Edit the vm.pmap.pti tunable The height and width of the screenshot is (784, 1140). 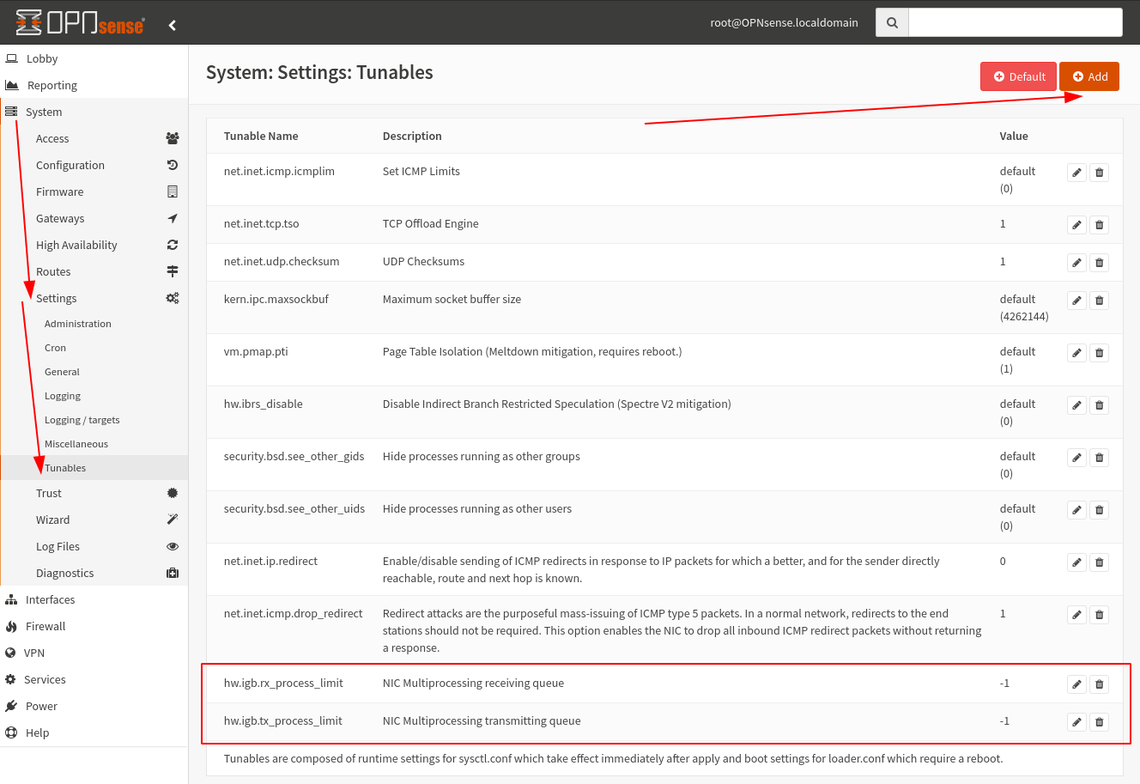tap(1077, 353)
